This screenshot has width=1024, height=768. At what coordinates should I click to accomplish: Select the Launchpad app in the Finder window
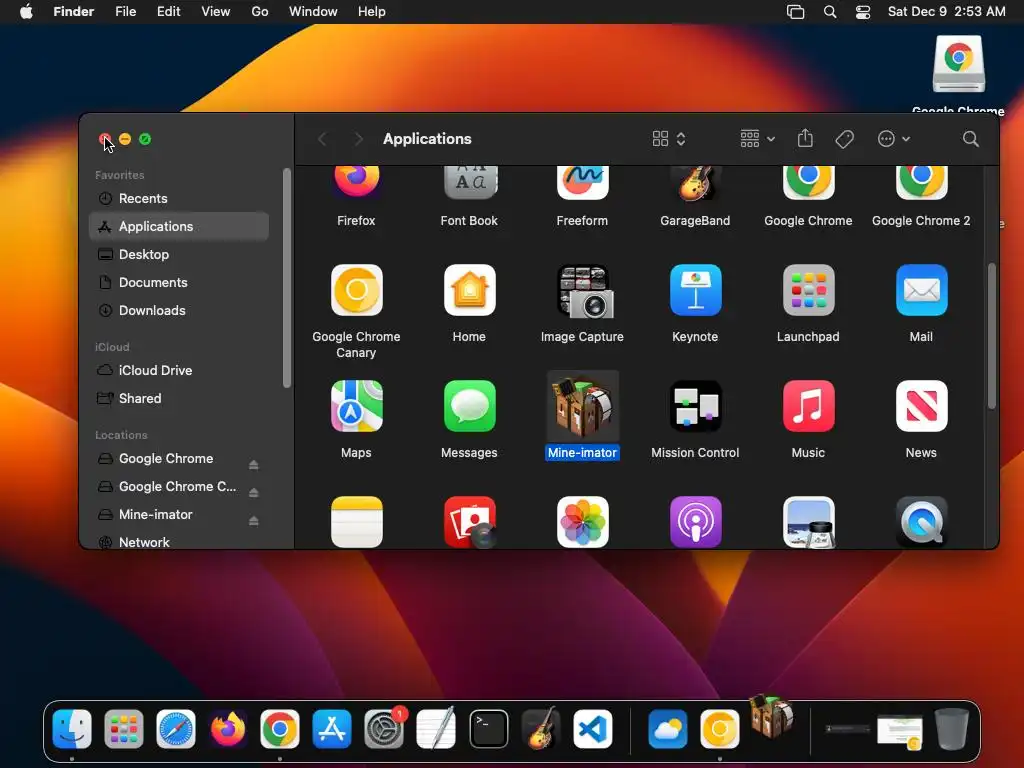tap(808, 290)
